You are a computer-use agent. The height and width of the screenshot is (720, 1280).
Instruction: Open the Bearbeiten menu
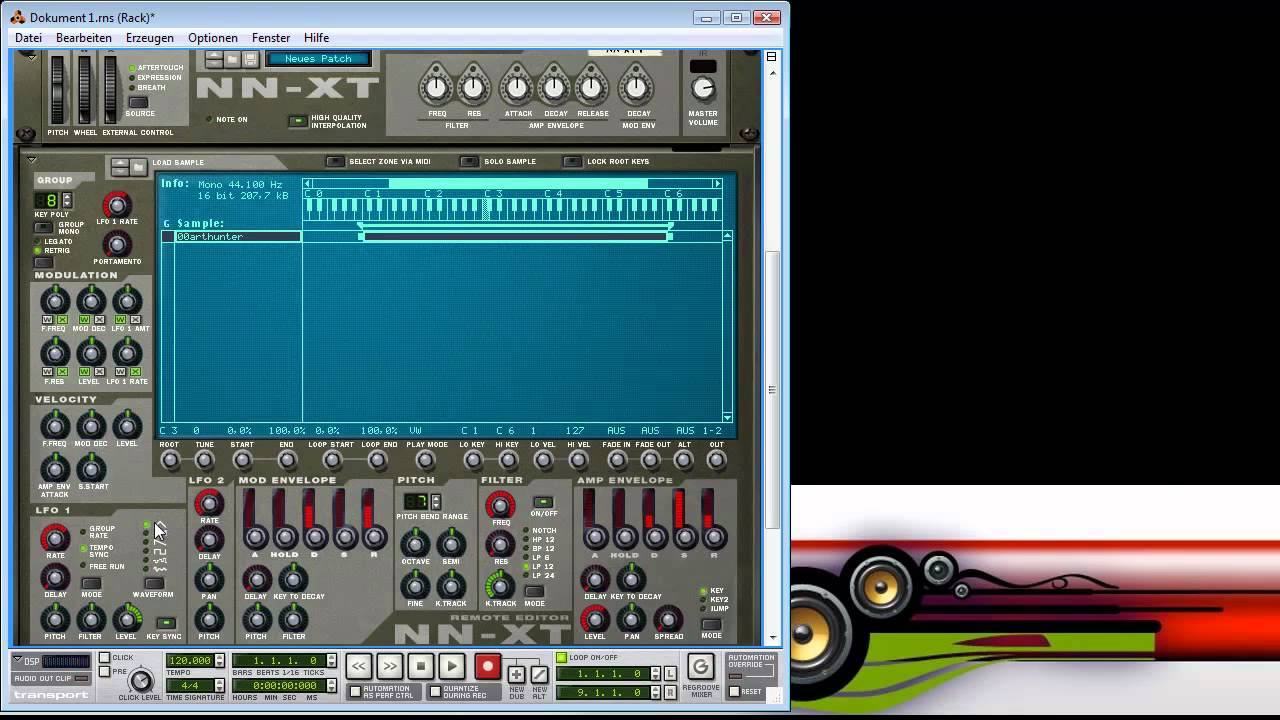click(x=84, y=38)
